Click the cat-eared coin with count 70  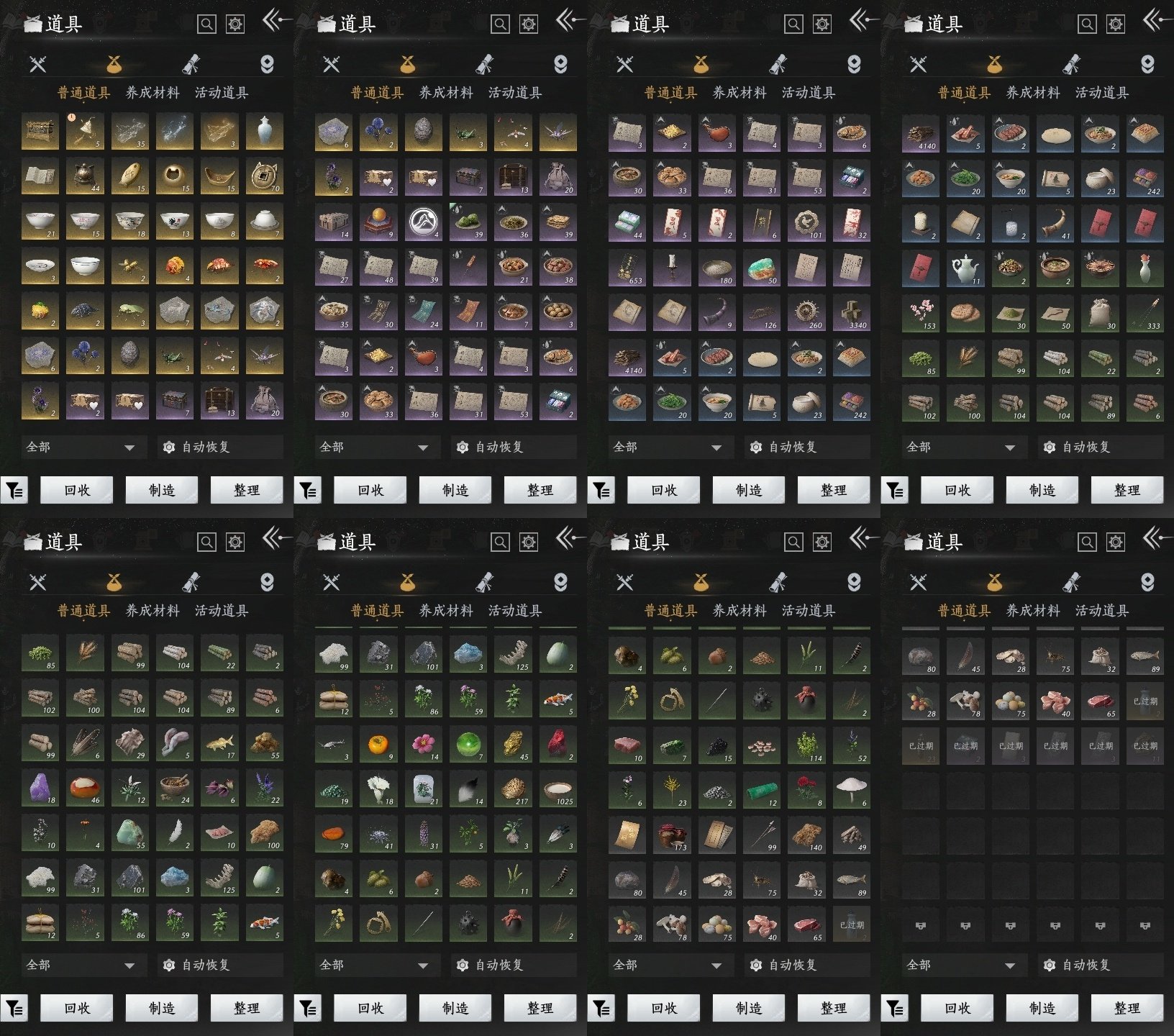265,176
